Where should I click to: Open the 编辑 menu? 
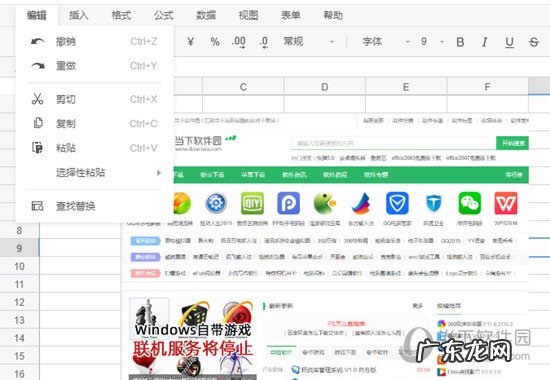point(36,15)
